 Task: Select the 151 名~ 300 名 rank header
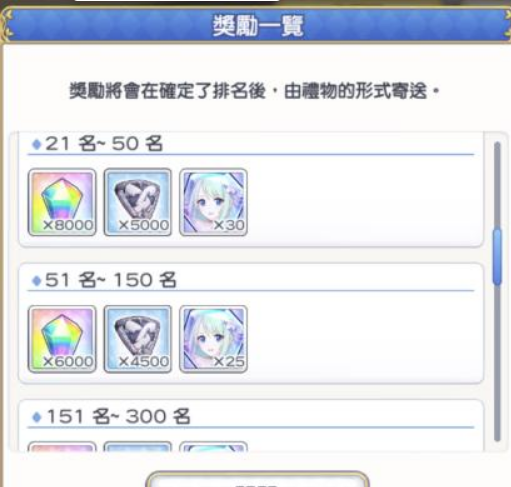pyautogui.click(x=118, y=417)
